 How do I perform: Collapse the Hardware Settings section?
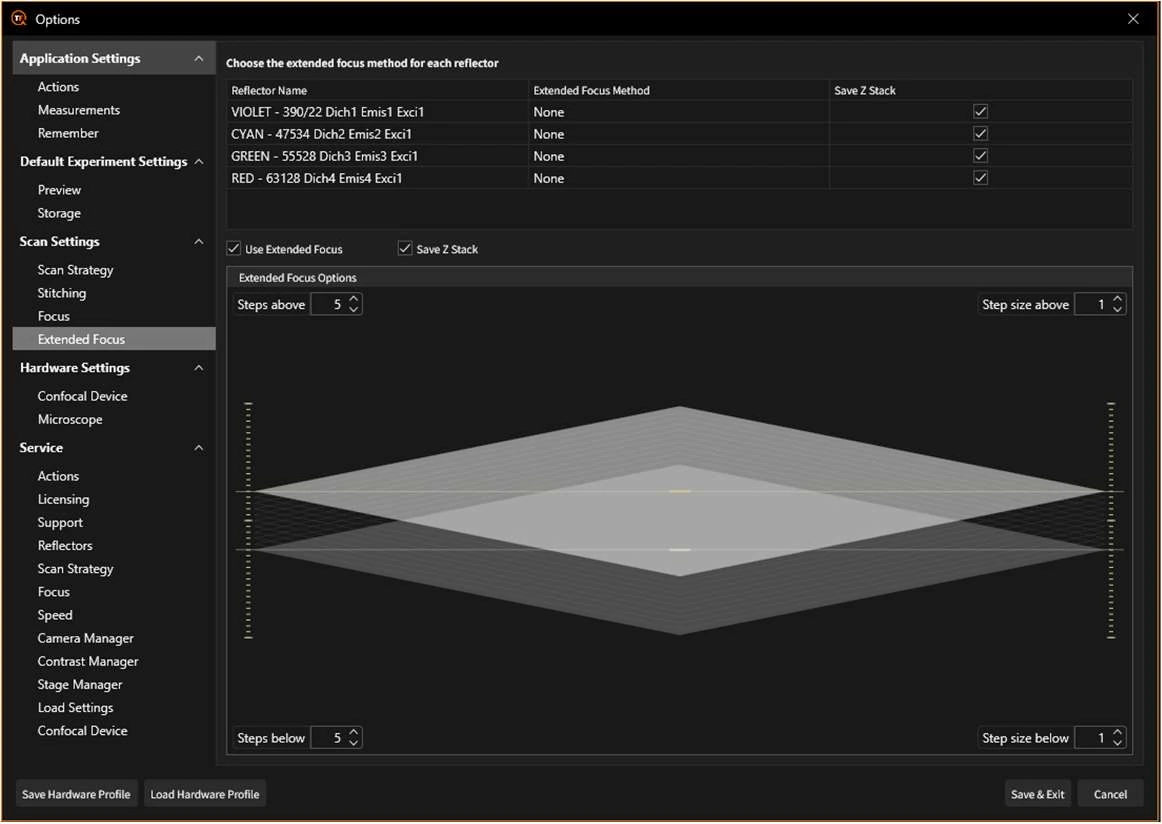click(198, 368)
